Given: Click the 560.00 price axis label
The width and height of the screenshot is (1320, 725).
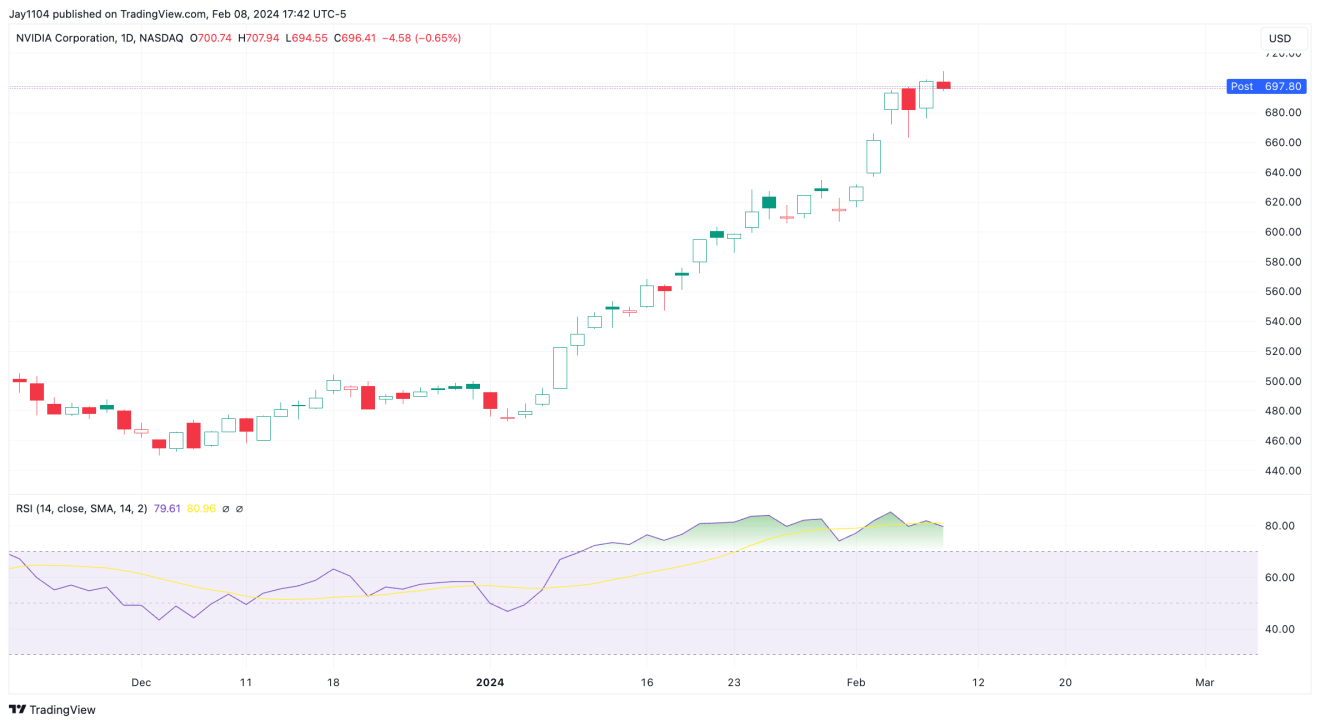Looking at the screenshot, I should (x=1283, y=292).
